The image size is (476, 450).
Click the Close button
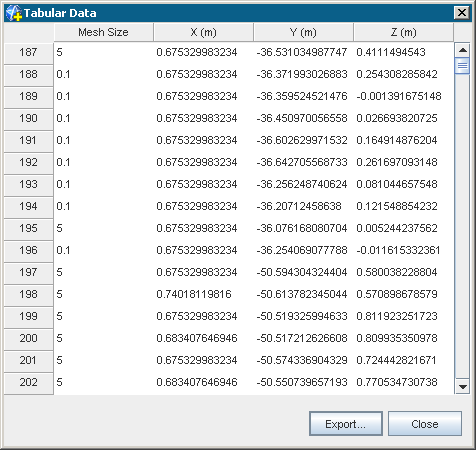pyautogui.click(x=425, y=424)
